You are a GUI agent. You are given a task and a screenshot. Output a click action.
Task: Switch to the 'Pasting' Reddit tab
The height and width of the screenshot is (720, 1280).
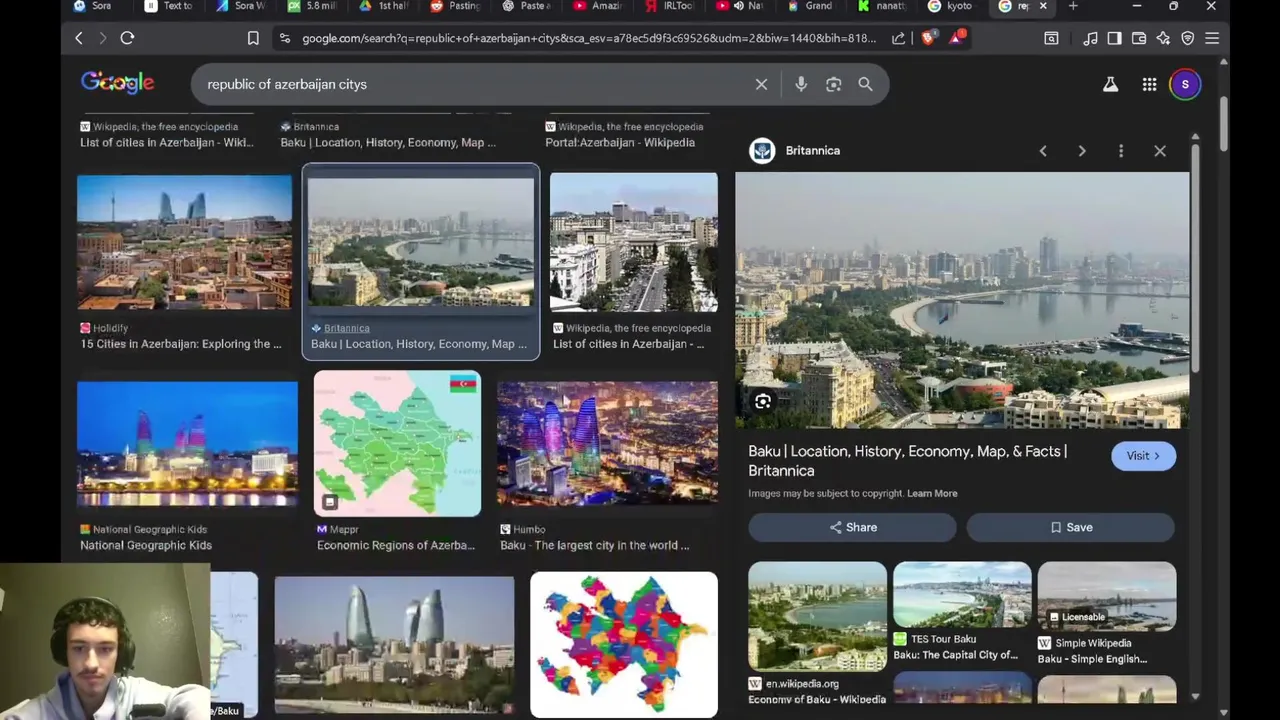(x=455, y=6)
